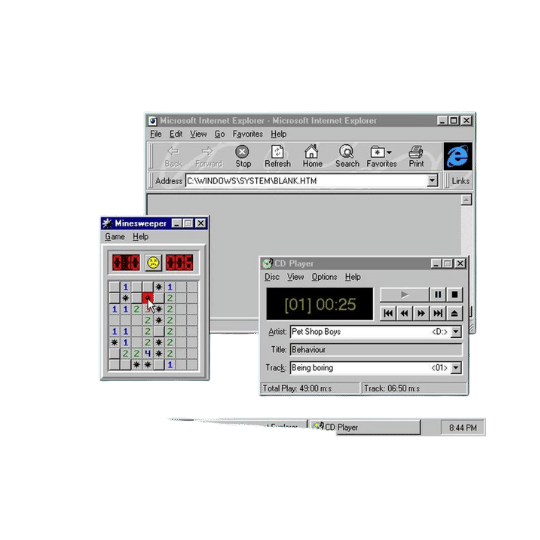Click the Internet Explorer title bar icon
The height and width of the screenshot is (540, 540).
pos(153,121)
